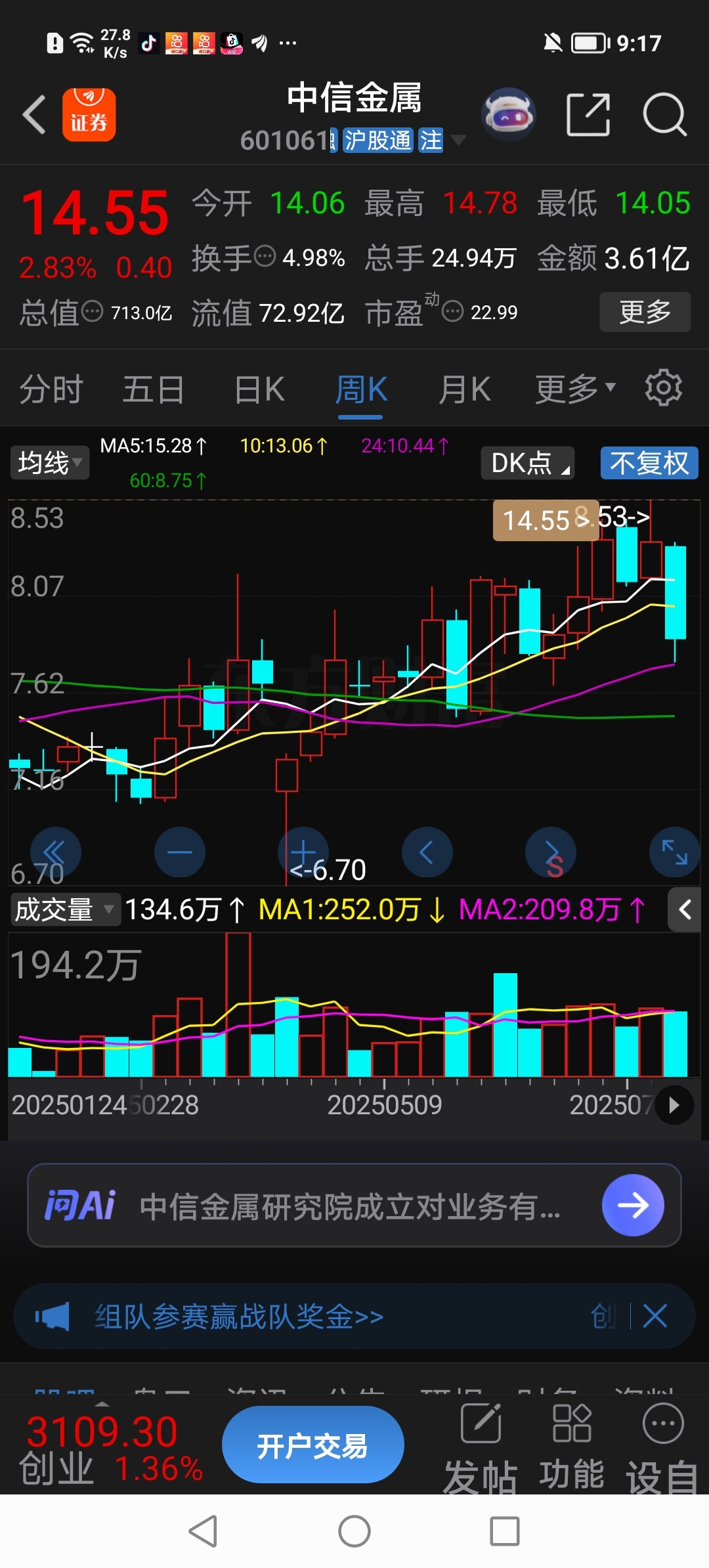The height and width of the screenshot is (1568, 709).
Task: Zoom out chart with minus button
Action: 179,852
